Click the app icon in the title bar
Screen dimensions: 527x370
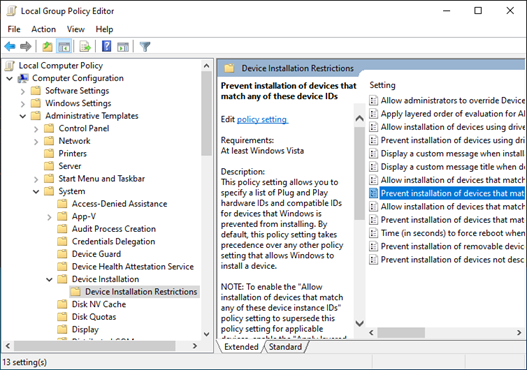(11, 11)
